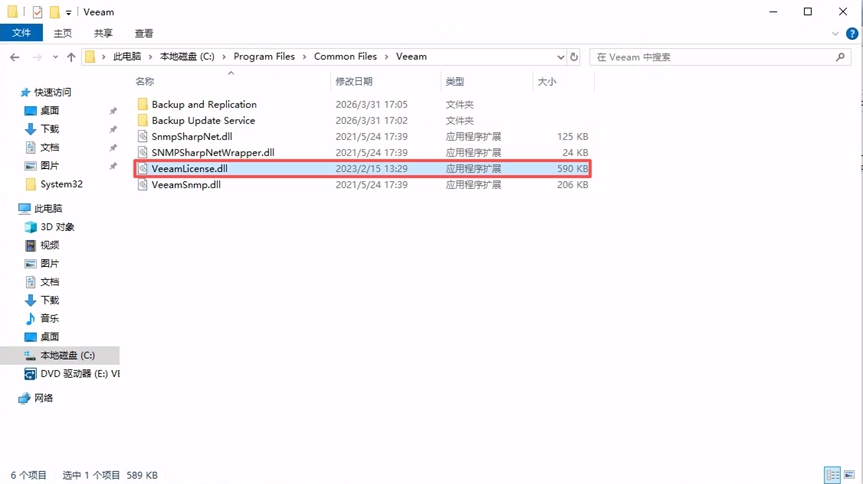Open 网络 in the navigation pane
This screenshot has height=484, width=863.
[43, 398]
